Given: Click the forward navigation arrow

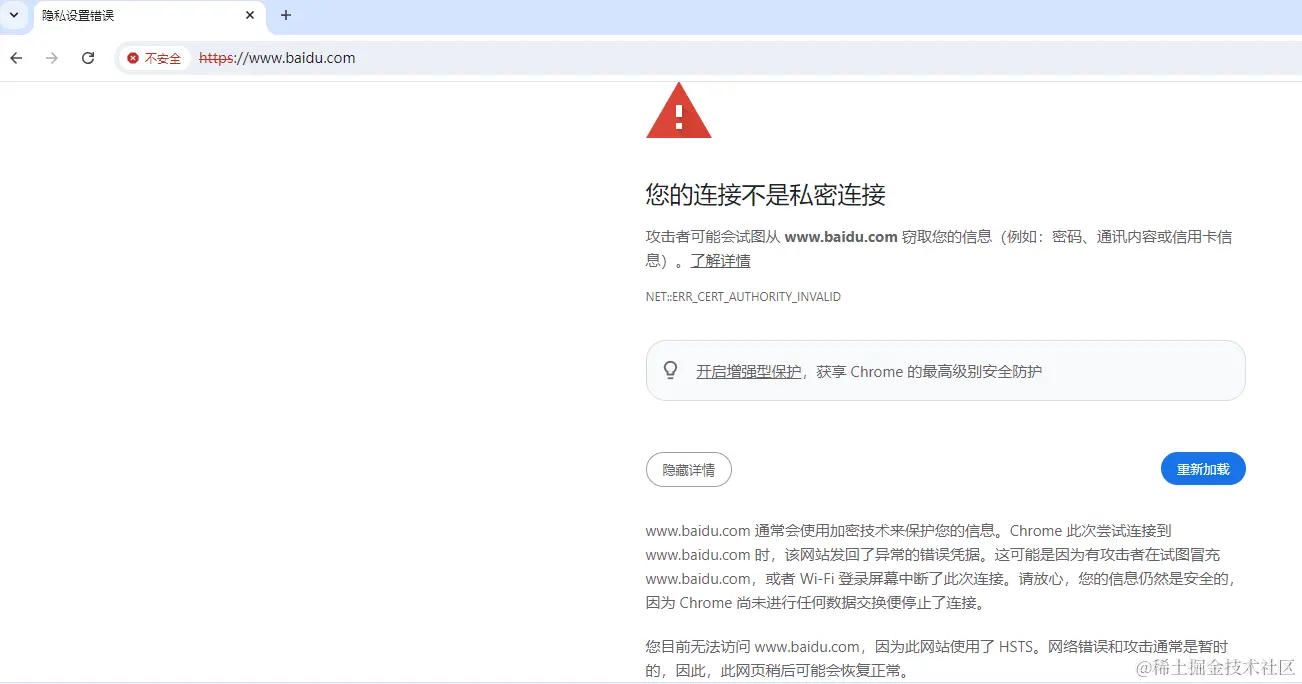Looking at the screenshot, I should (52, 58).
